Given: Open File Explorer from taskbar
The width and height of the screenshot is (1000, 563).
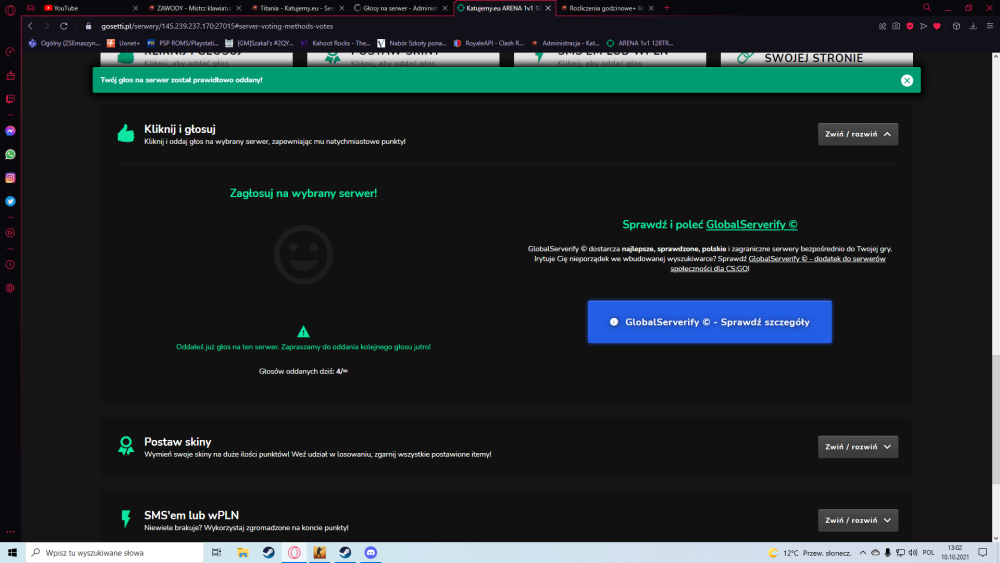Looking at the screenshot, I should coord(243,553).
